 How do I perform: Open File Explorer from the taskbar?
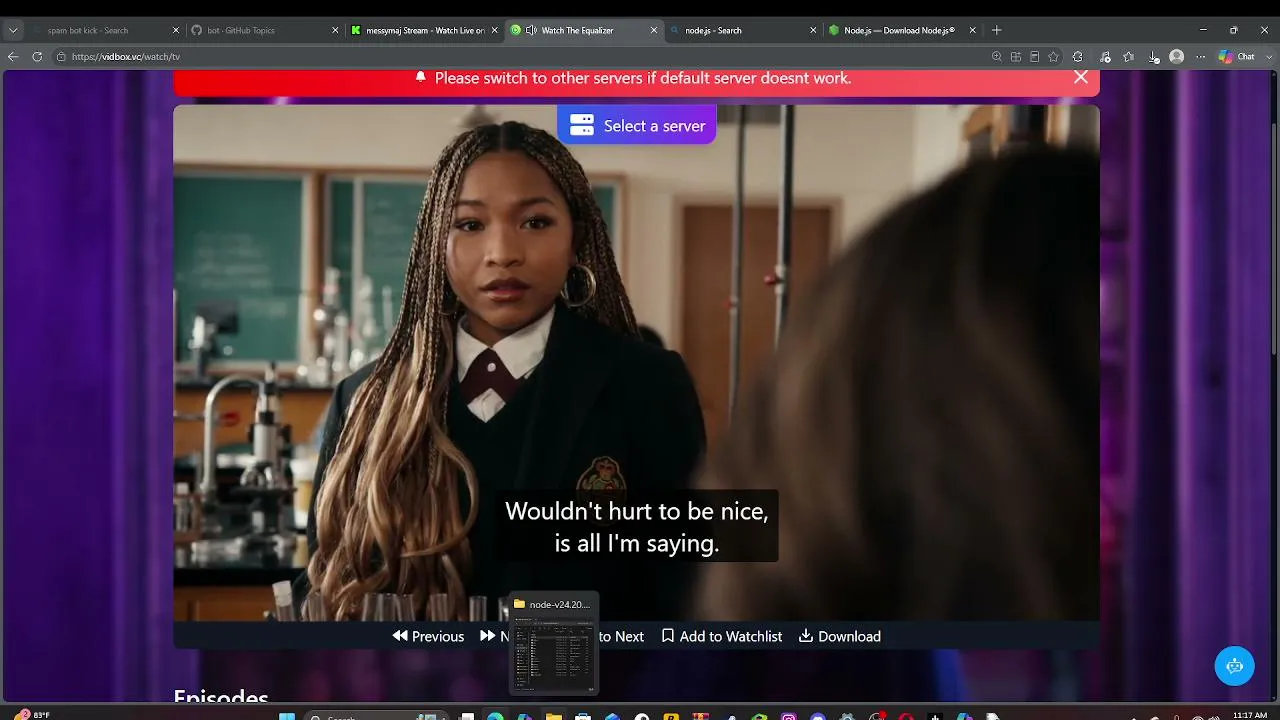pos(554,716)
